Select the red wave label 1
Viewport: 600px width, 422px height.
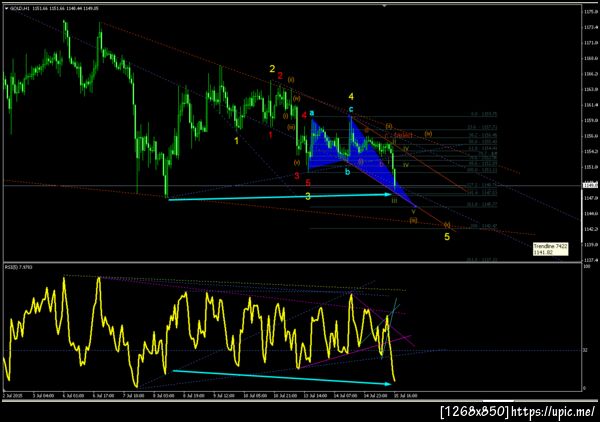271,135
